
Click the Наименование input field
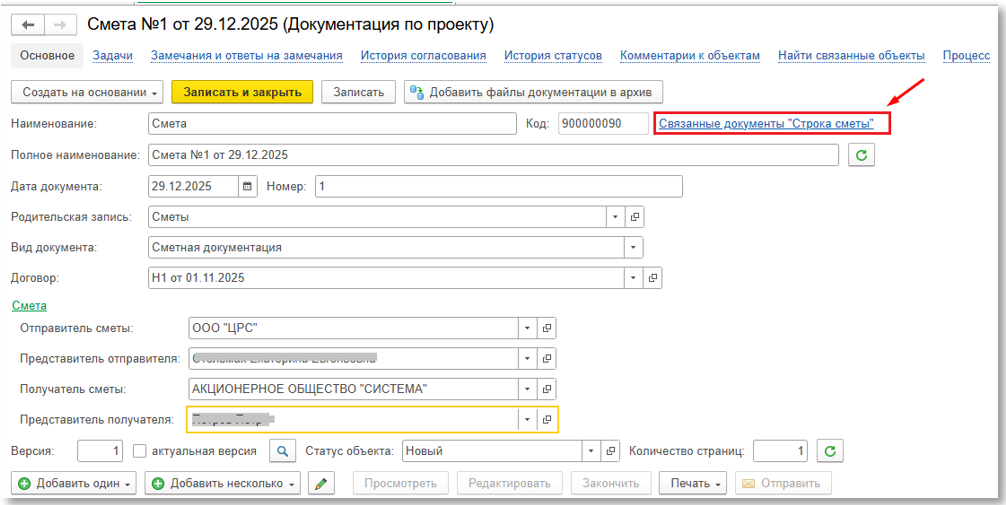[x=328, y=123]
